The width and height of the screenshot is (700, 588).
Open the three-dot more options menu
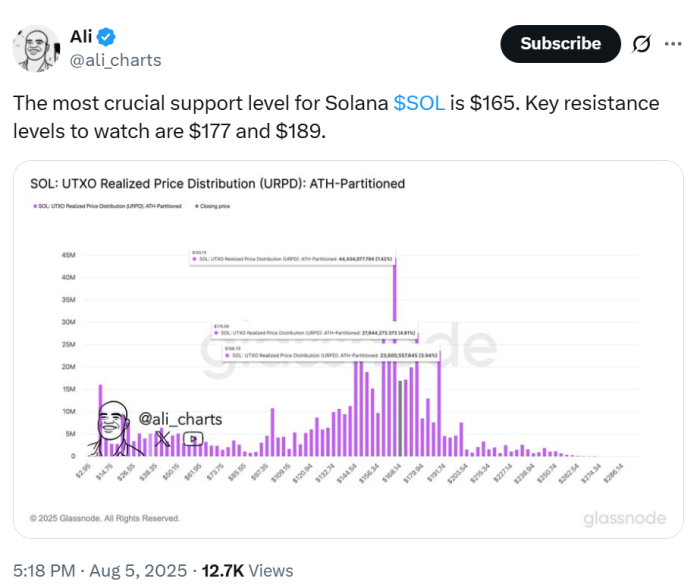(x=673, y=44)
